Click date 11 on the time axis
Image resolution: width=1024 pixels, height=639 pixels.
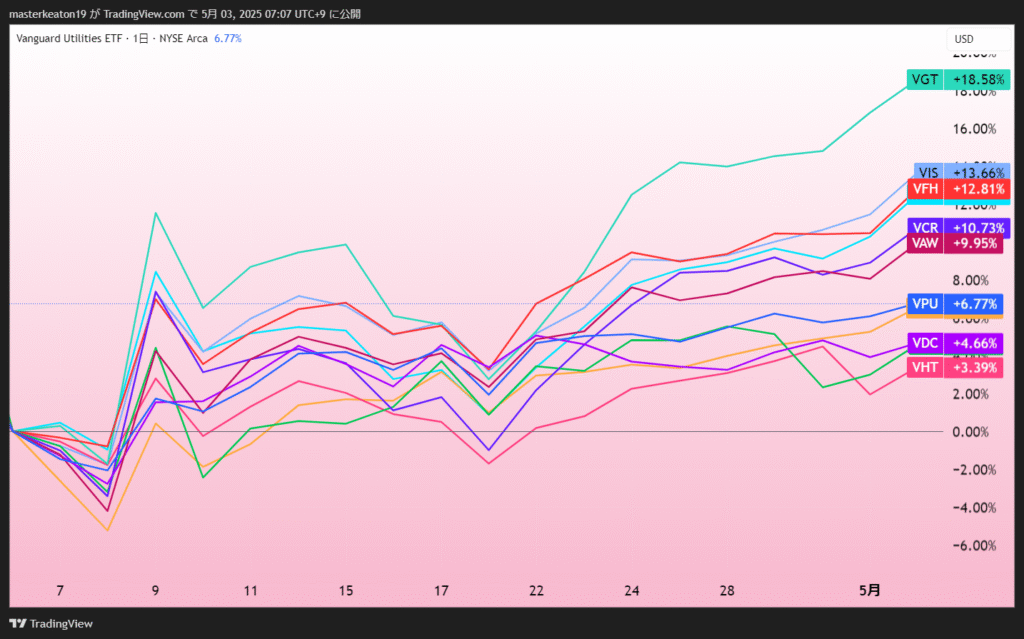point(251,591)
